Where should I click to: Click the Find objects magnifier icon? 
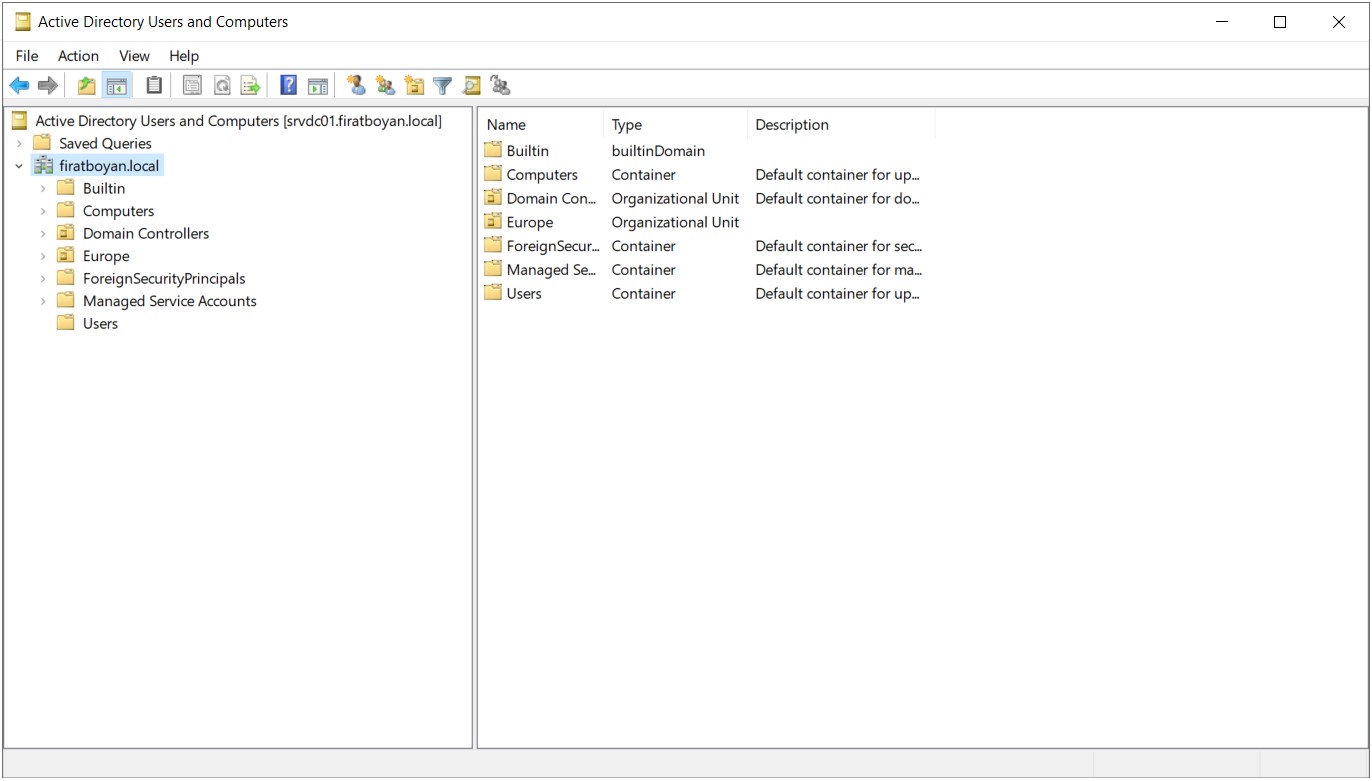[472, 86]
